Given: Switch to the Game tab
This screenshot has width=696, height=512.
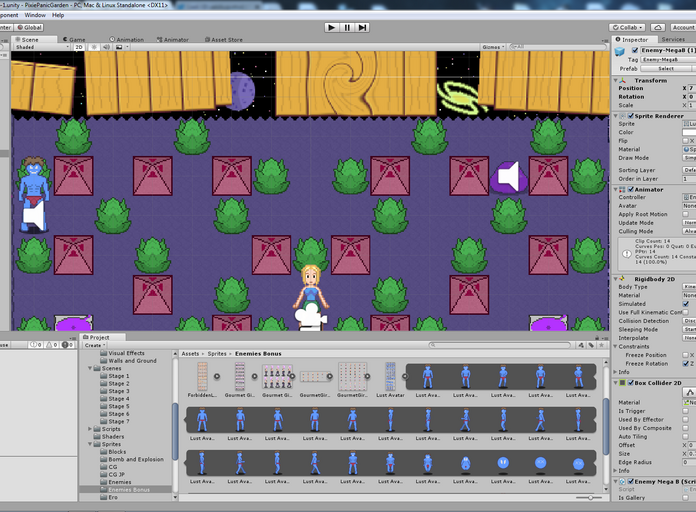Looking at the screenshot, I should (x=74, y=40).
